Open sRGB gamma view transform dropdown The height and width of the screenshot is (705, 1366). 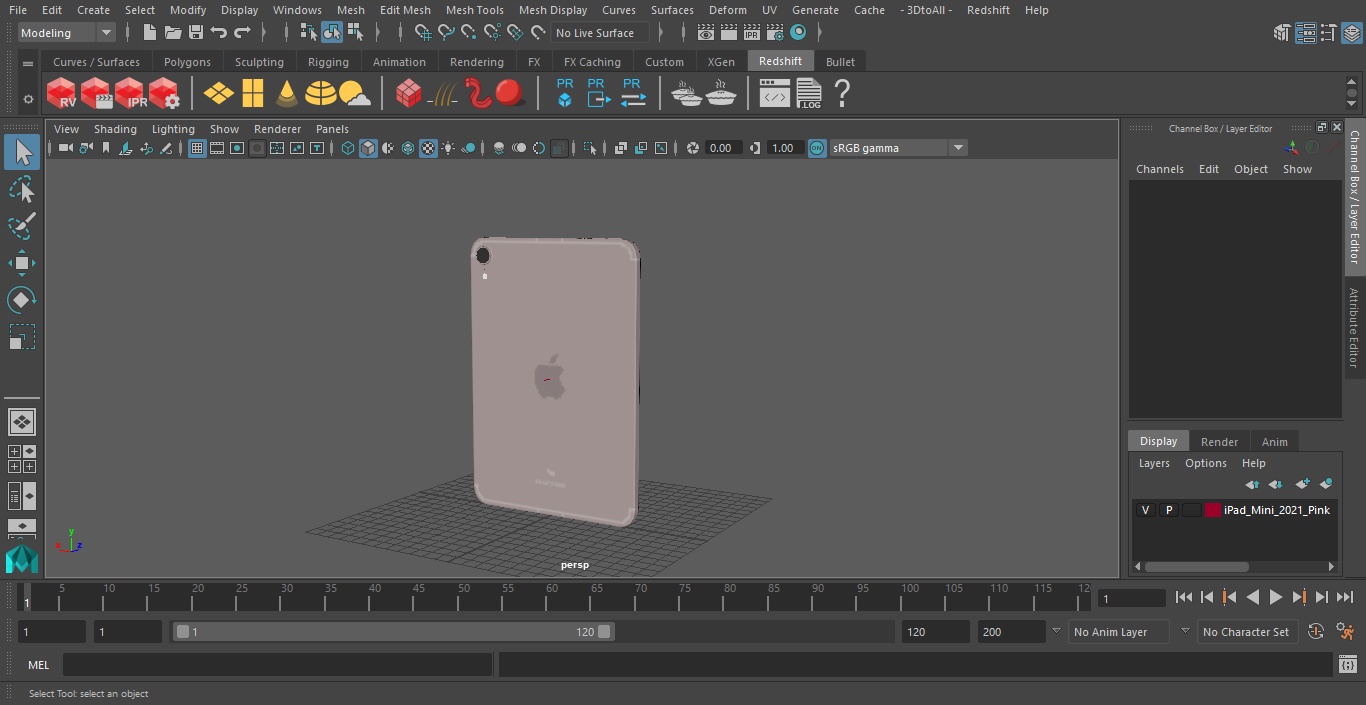point(897,148)
